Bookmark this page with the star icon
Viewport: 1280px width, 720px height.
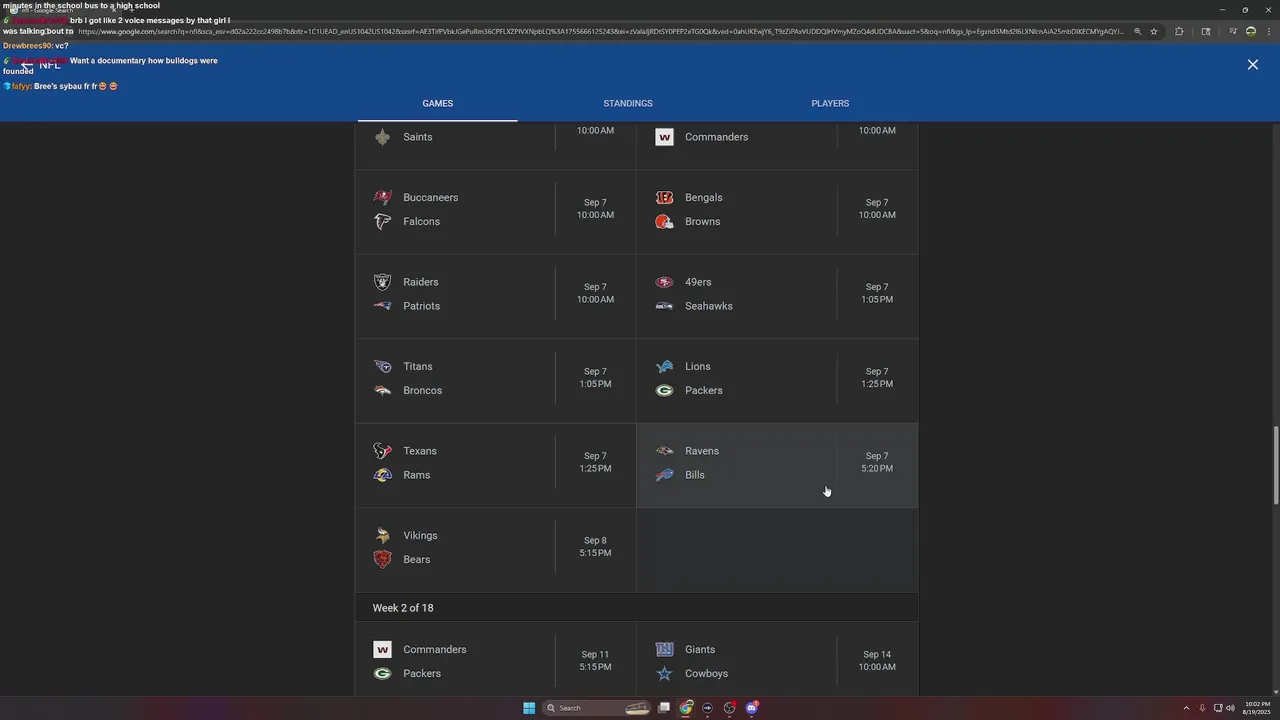coord(1154,31)
